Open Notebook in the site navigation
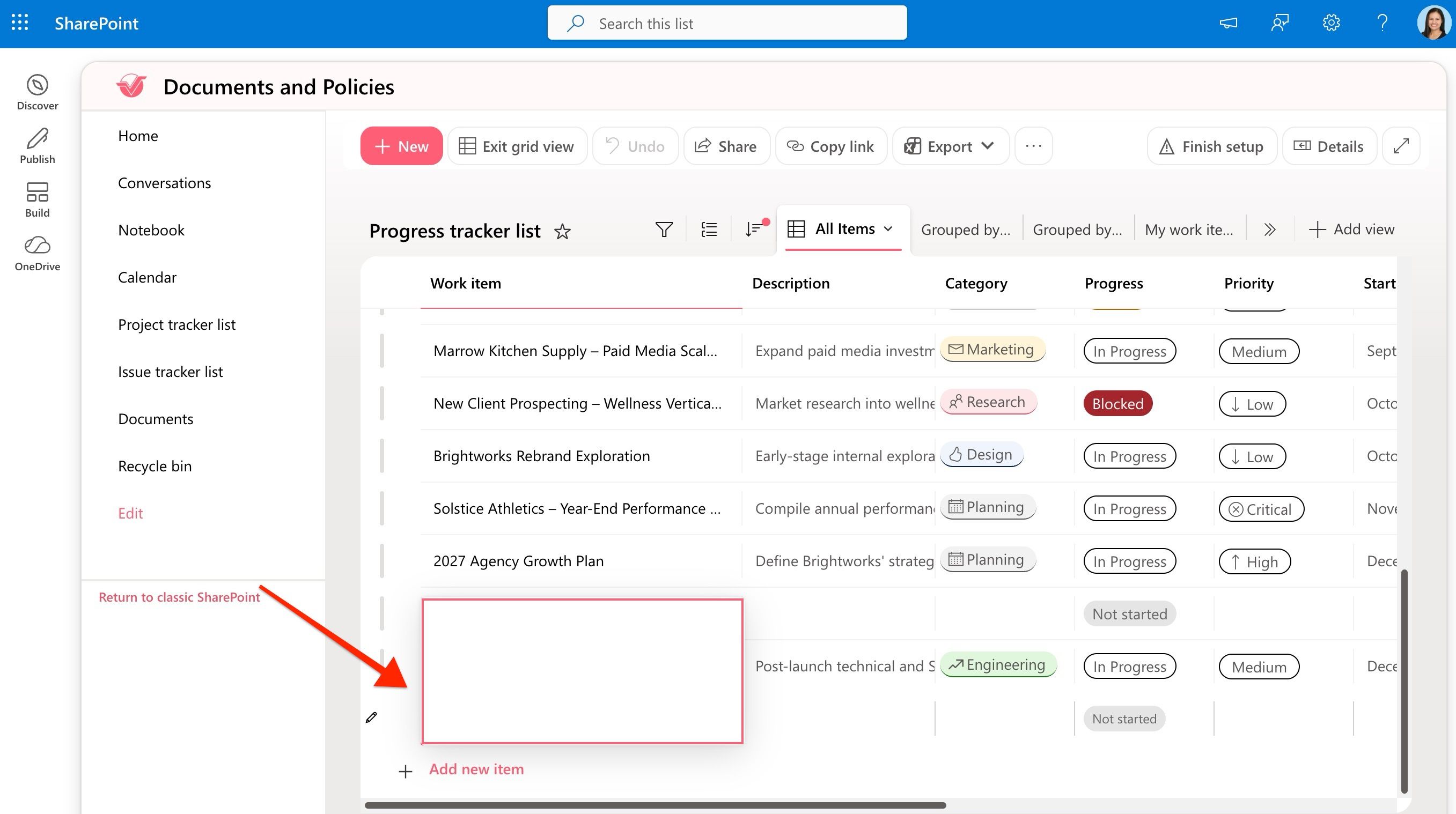The width and height of the screenshot is (1456, 814). (151, 230)
